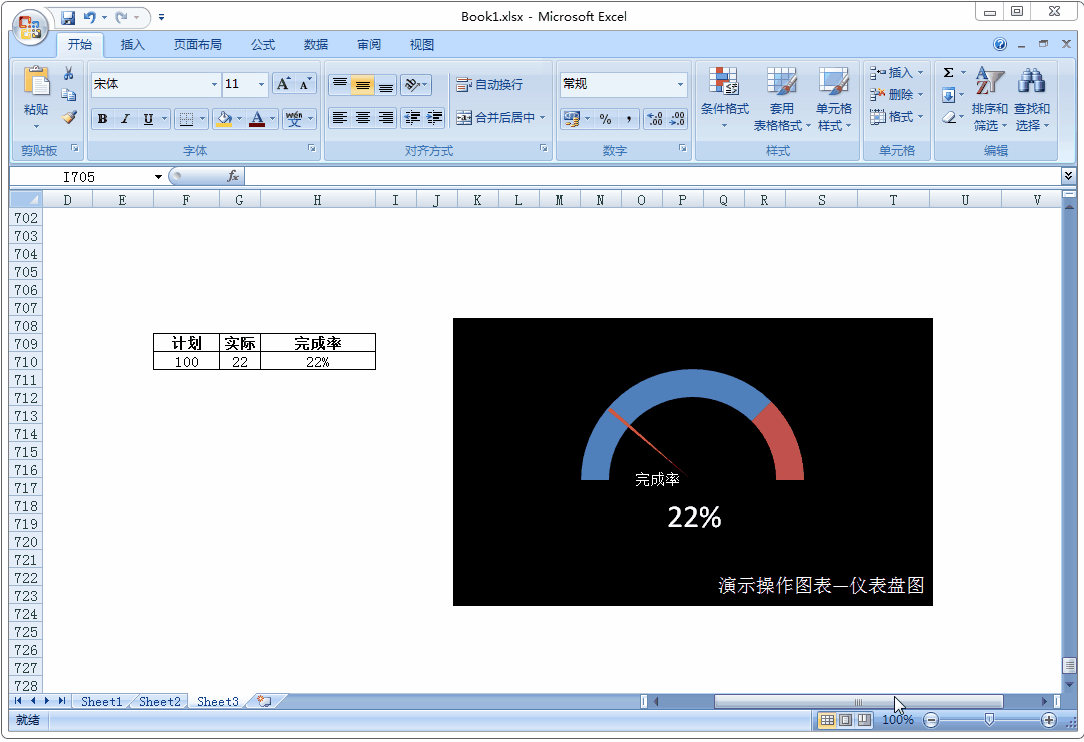Switch to the 数据 ribbon tab
1084x742 pixels.
coord(316,45)
